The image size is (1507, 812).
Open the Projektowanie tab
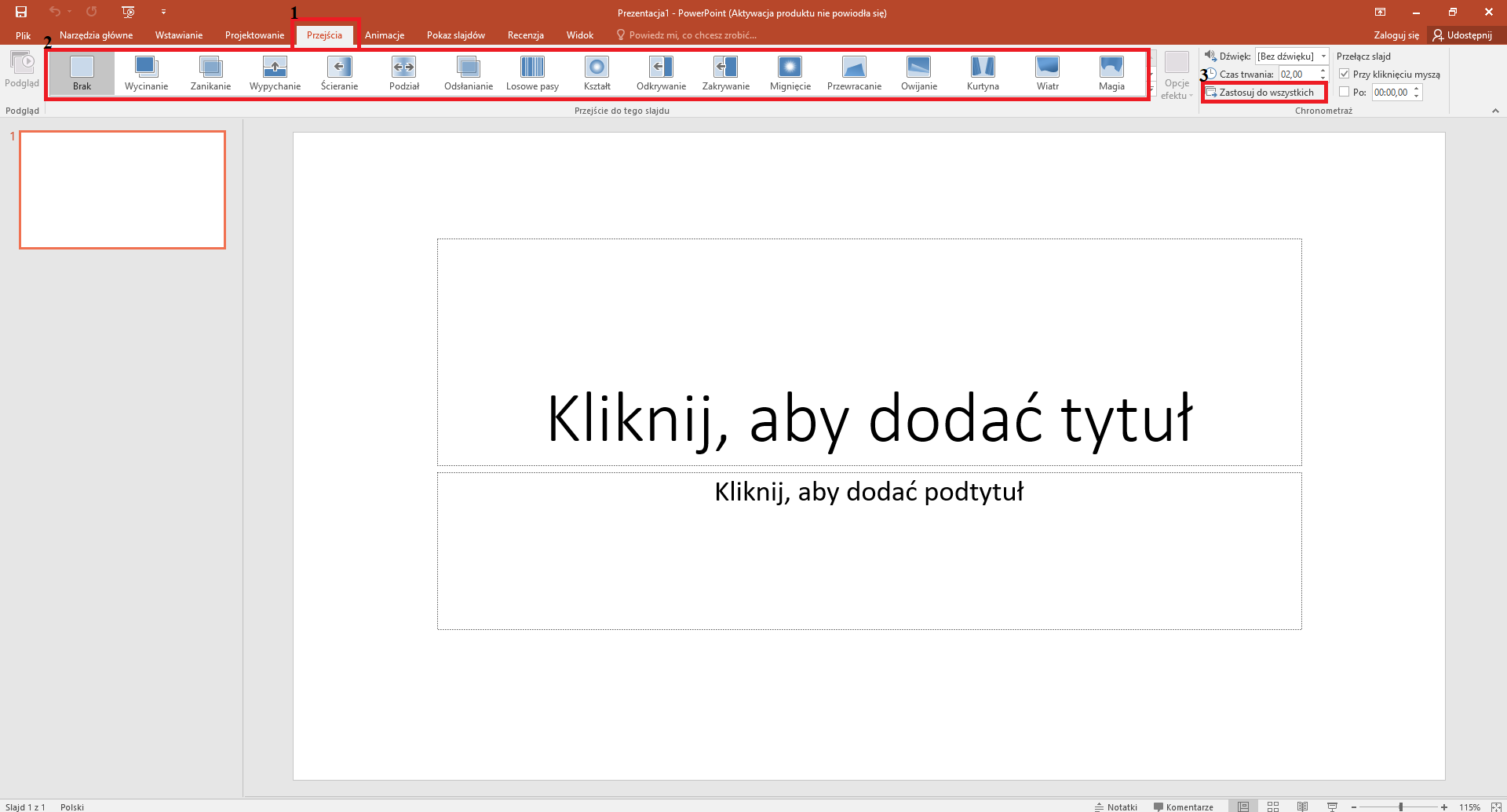click(254, 35)
